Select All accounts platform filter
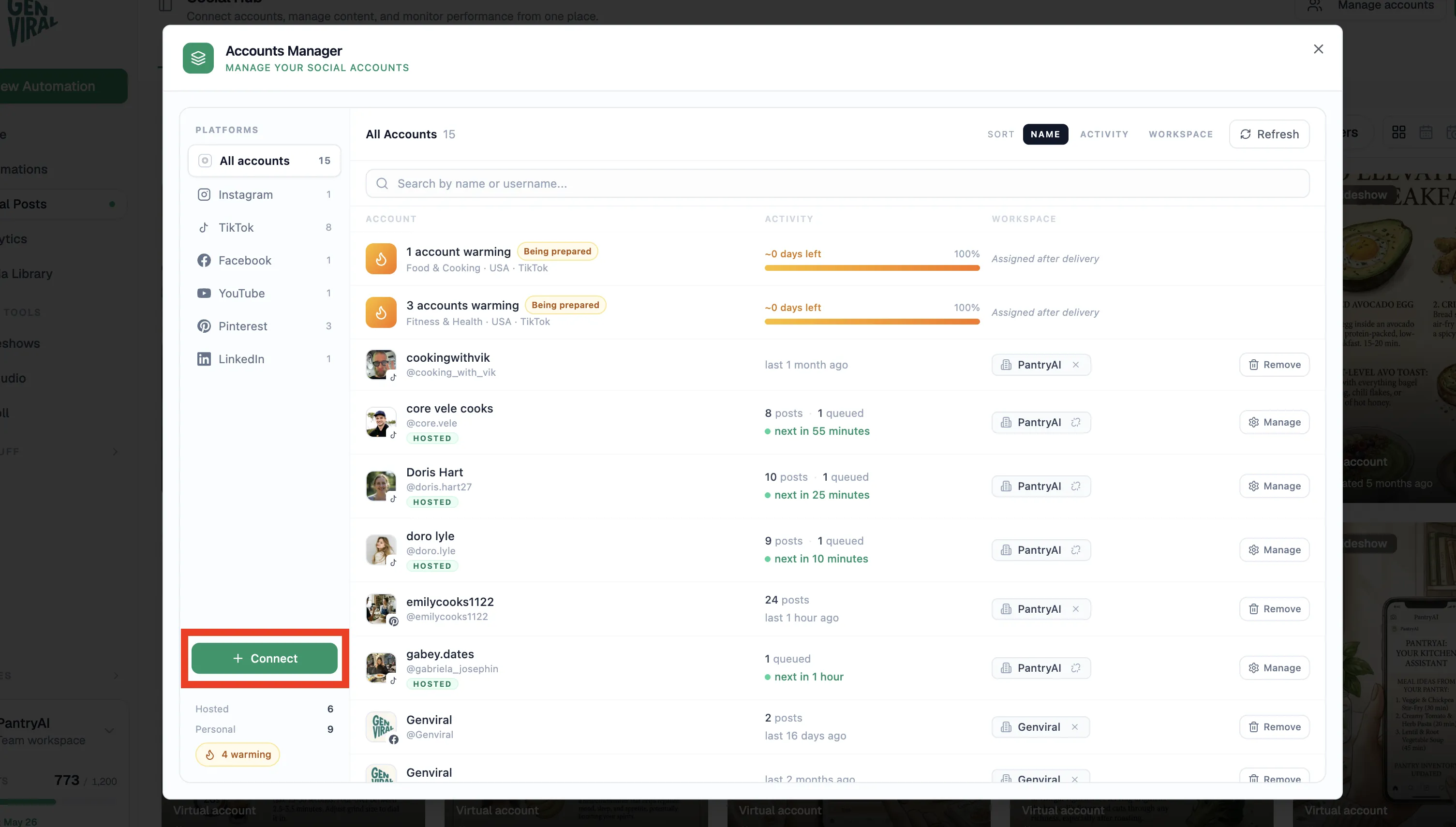Screen dimensions: 1456x827 coord(264,161)
